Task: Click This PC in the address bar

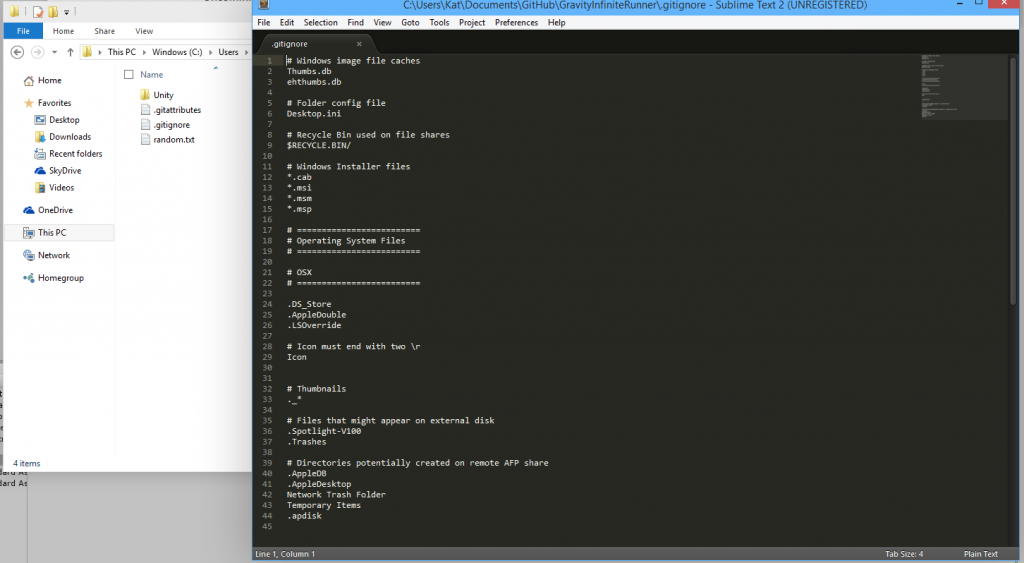Action: (x=121, y=52)
